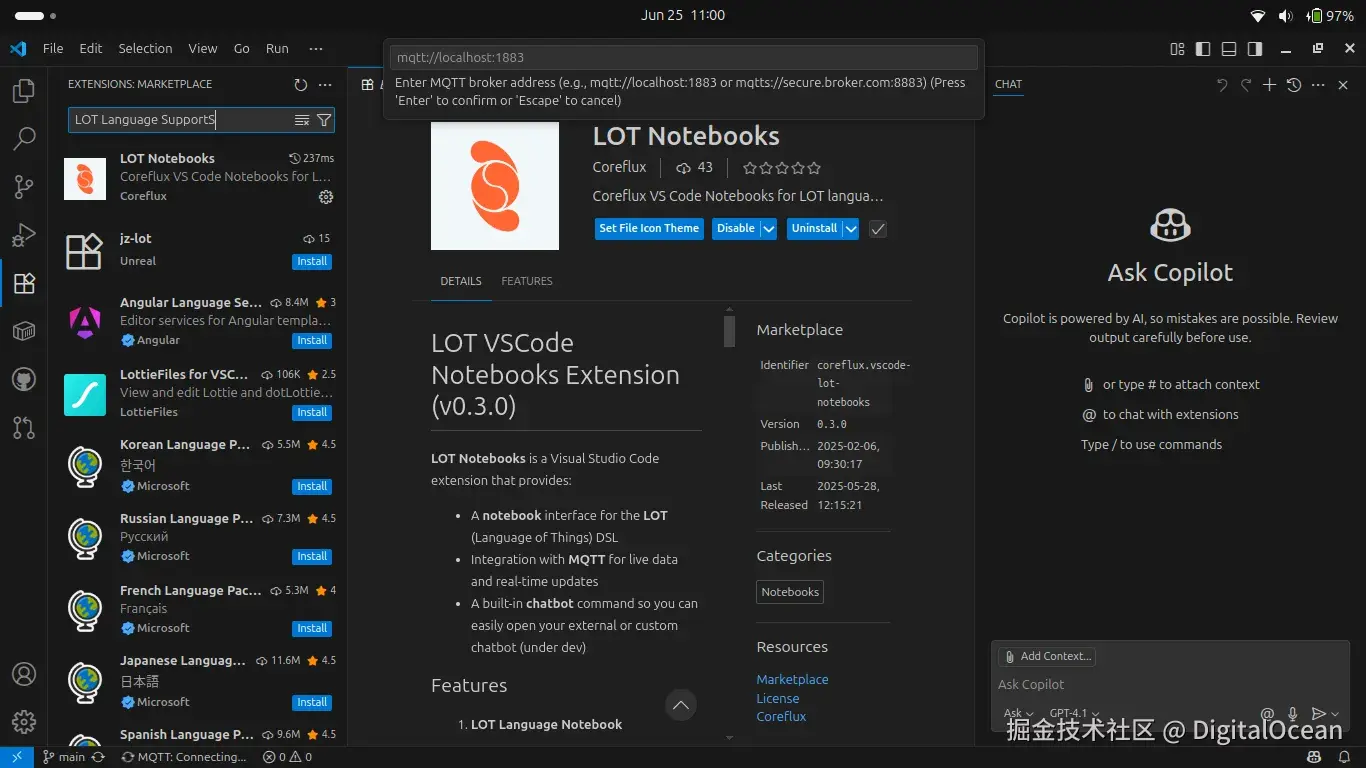Open the Run menu
The height and width of the screenshot is (768, 1366).
point(277,48)
